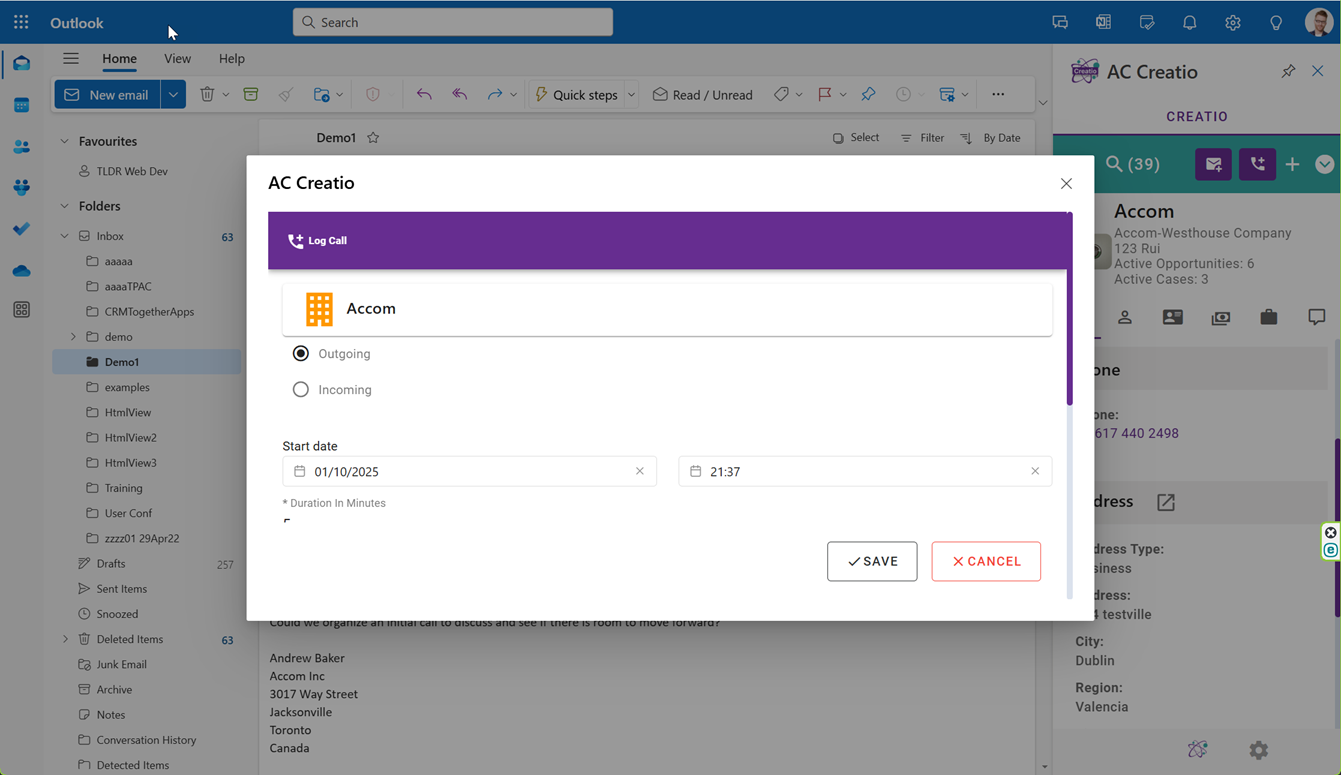The image size is (1341, 775).
Task: Collapse the Inbox folder tree
Action: 65,236
